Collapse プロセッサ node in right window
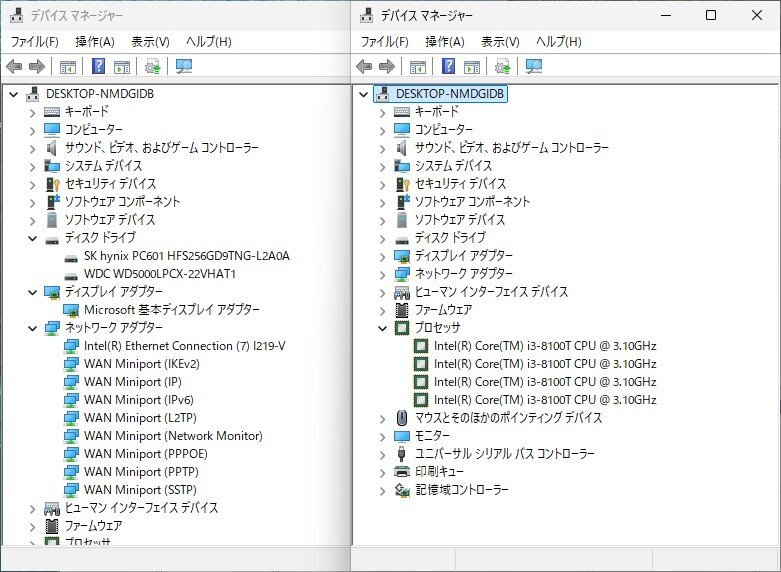The image size is (781, 572). [383, 328]
